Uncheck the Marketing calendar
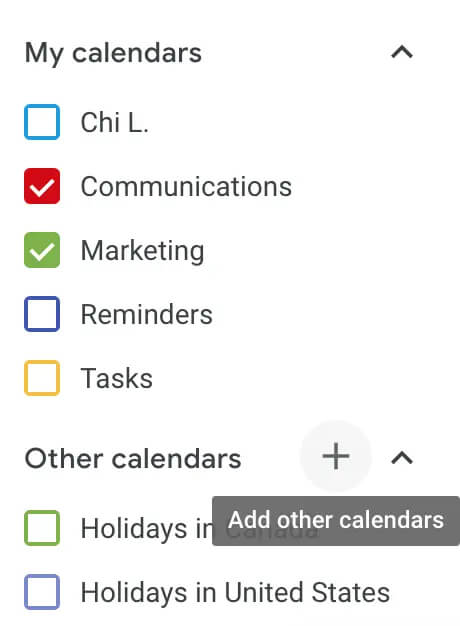Viewport: 460px width, 626px height. click(x=42, y=250)
